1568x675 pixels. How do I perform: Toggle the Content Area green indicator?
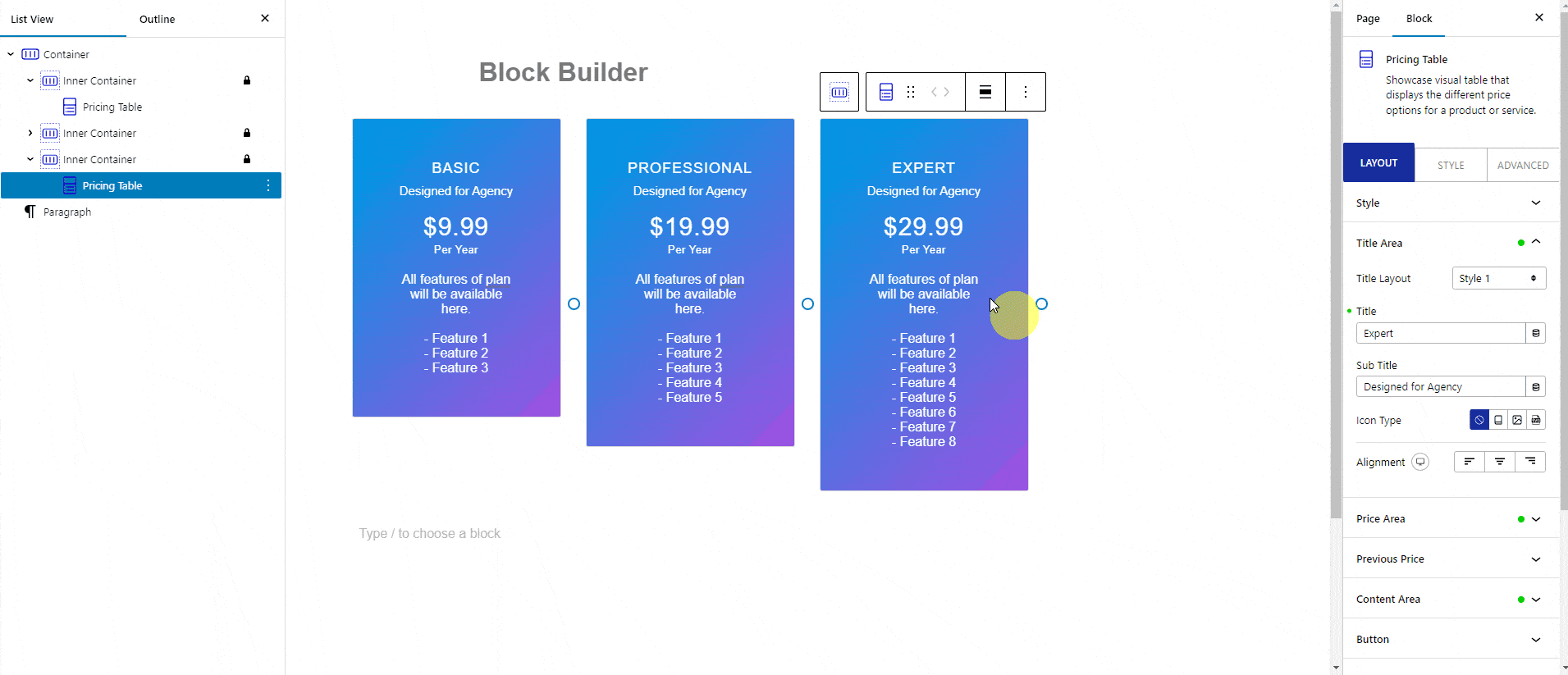click(x=1522, y=600)
